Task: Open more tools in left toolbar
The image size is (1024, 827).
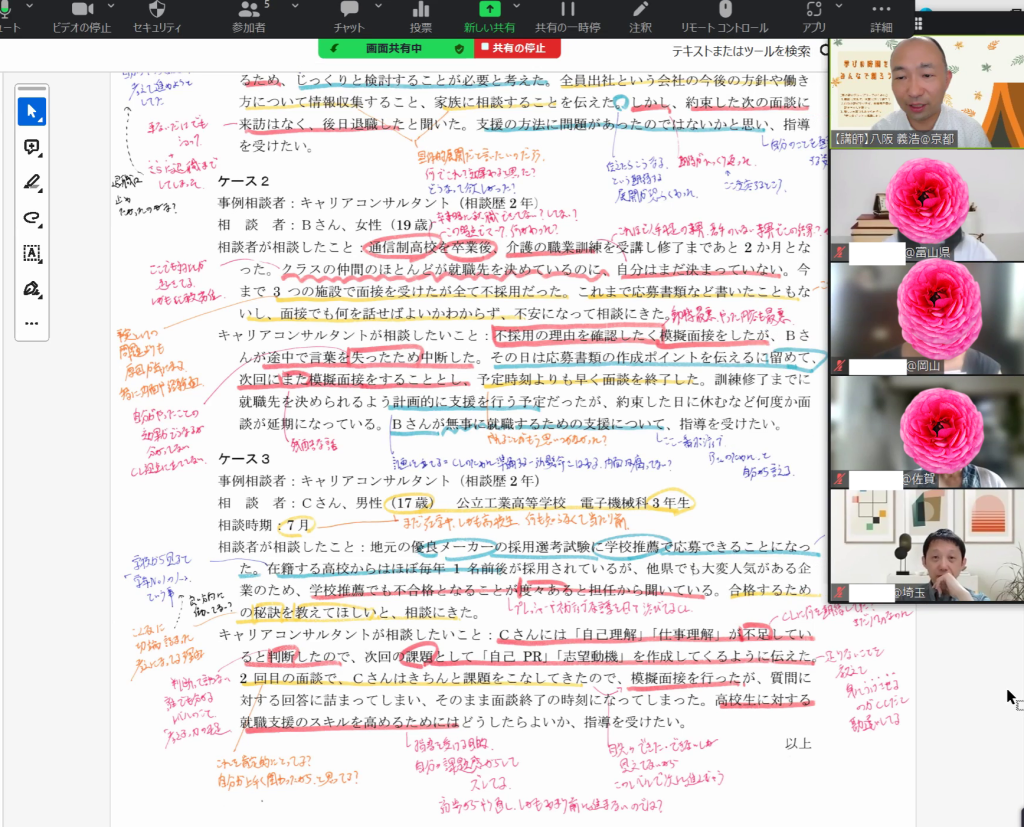Action: coord(31,324)
